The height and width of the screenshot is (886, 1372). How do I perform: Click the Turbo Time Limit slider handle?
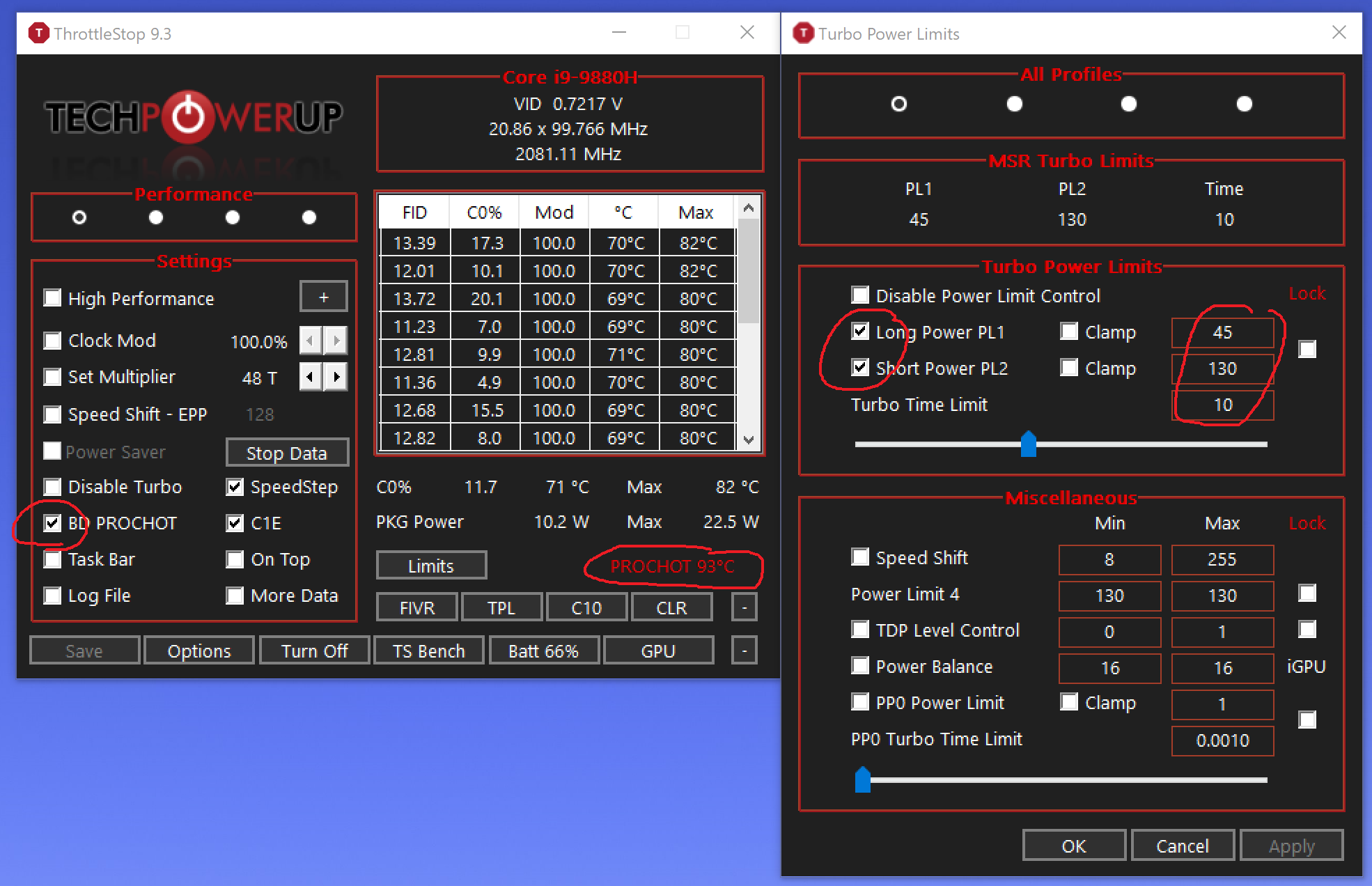1028,444
